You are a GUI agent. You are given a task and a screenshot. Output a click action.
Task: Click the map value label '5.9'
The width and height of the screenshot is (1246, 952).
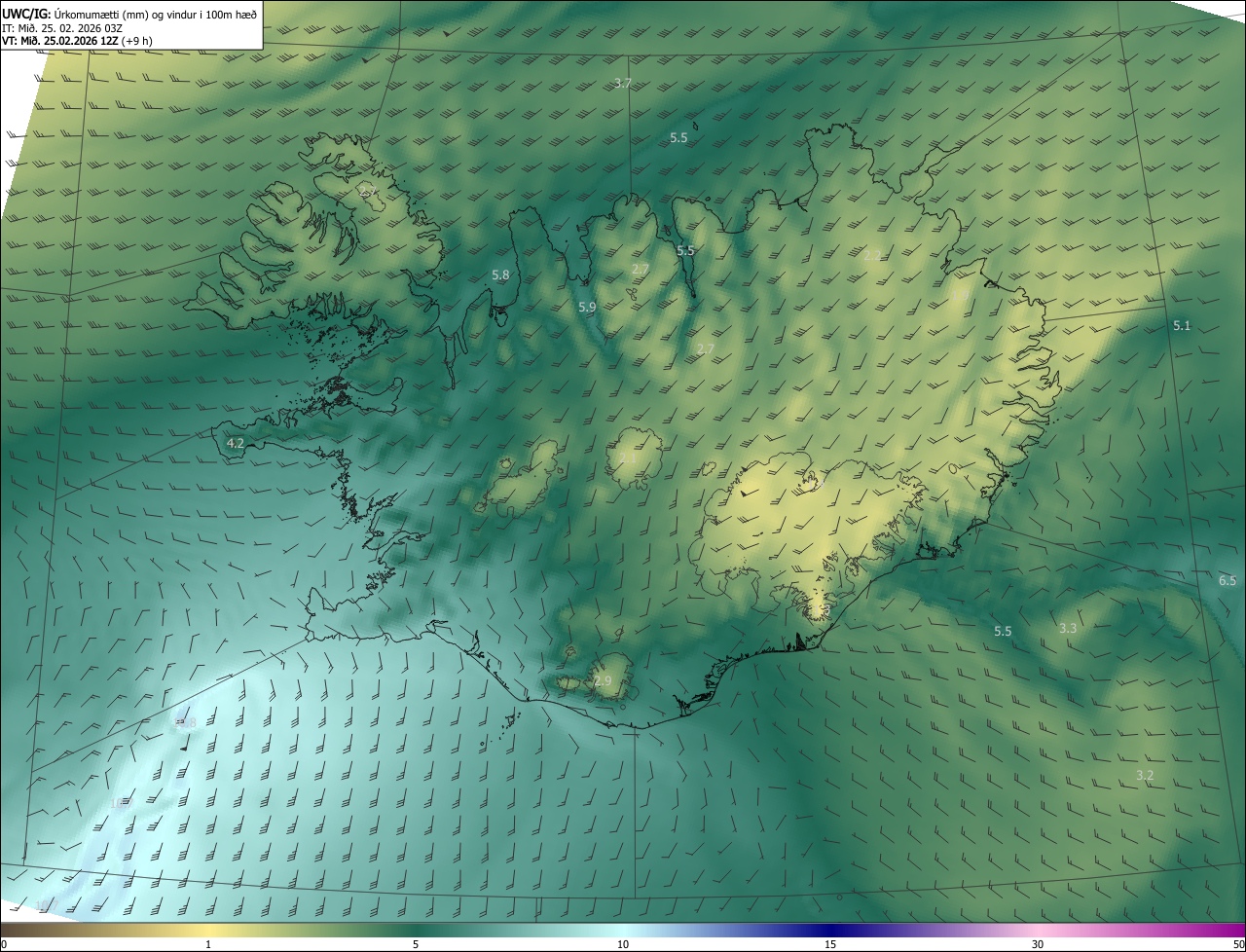[587, 307]
